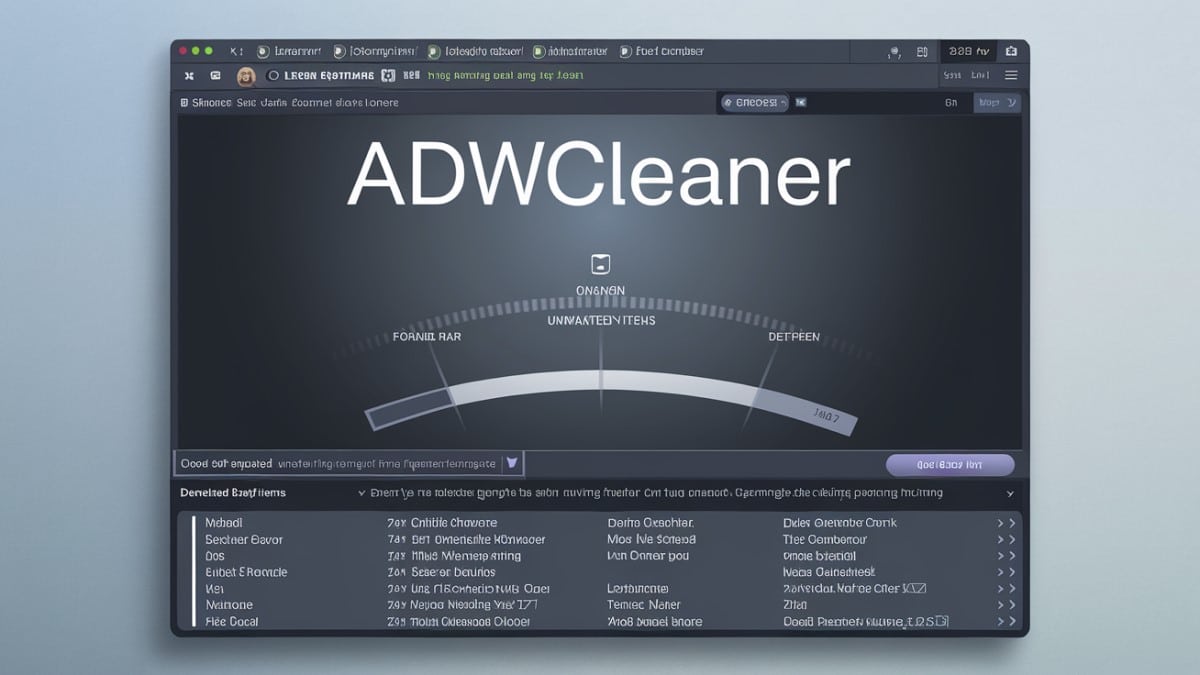Open the hamburger menu at top right
Viewport: 1200px width, 675px height.
(1011, 75)
